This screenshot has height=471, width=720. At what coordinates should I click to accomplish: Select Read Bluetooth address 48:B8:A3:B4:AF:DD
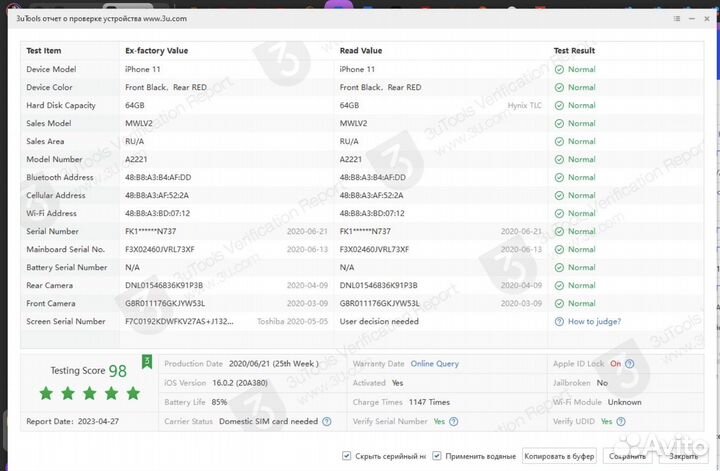(x=373, y=177)
